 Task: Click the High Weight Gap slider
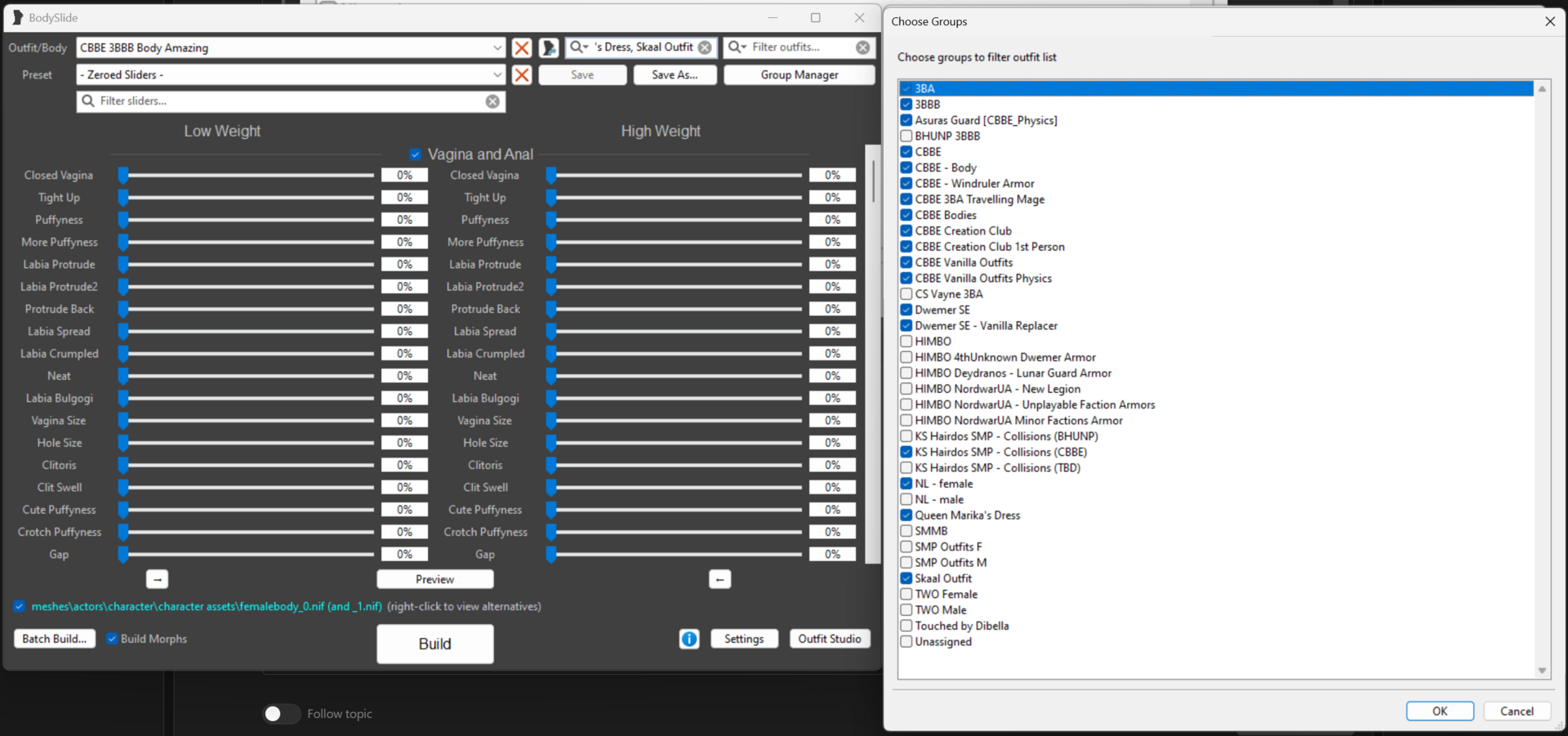coord(676,555)
